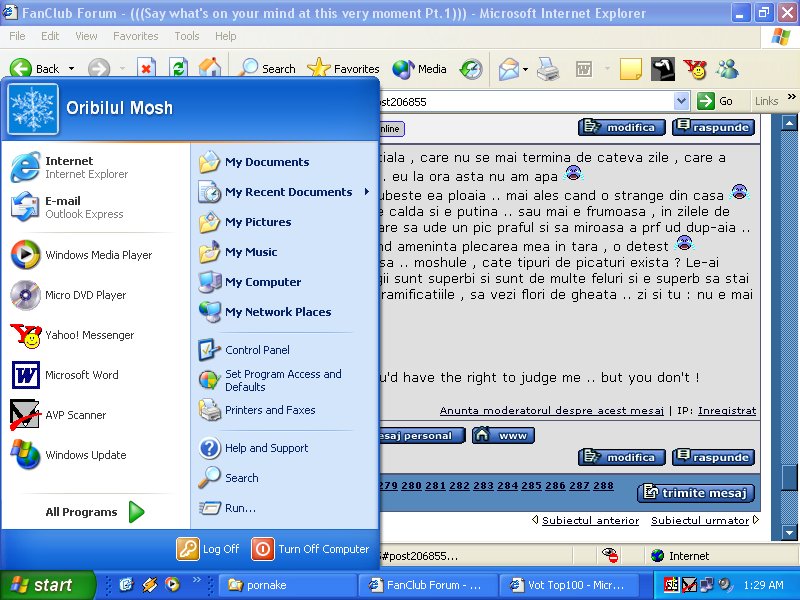Image resolution: width=800 pixels, height=600 pixels.
Task: Expand the address bar dropdown
Action: (681, 101)
